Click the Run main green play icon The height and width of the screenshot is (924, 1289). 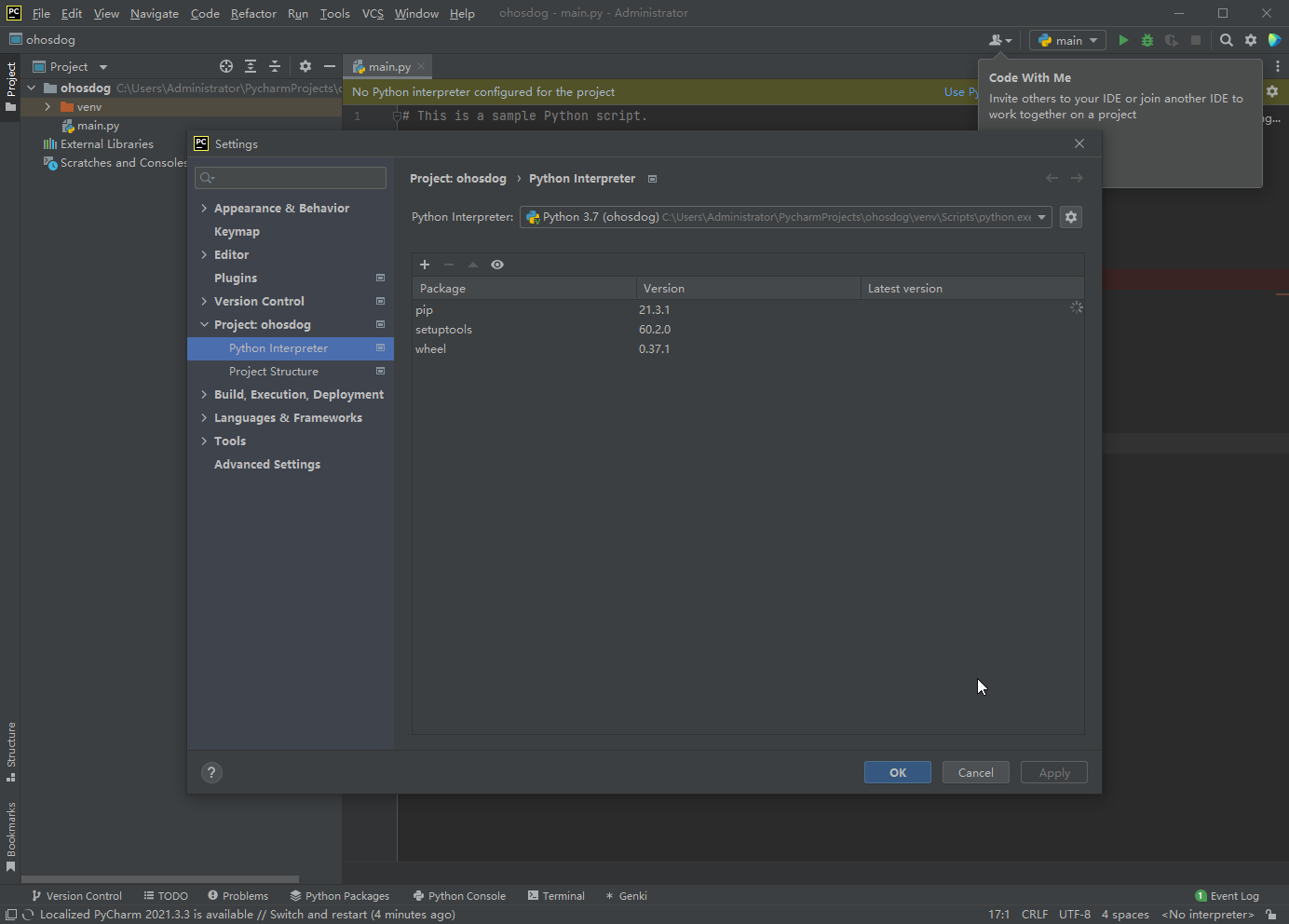tap(1123, 40)
